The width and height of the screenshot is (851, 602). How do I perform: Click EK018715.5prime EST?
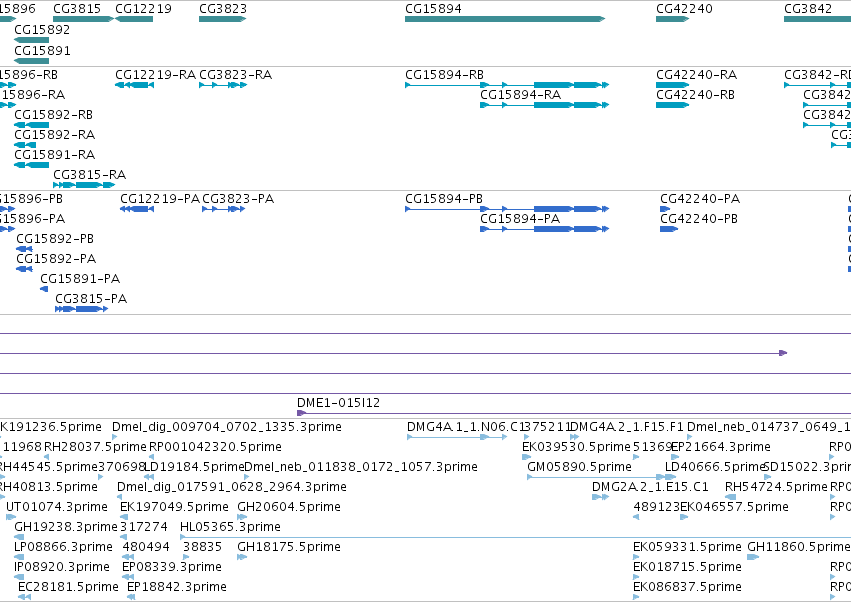[x=636, y=577]
